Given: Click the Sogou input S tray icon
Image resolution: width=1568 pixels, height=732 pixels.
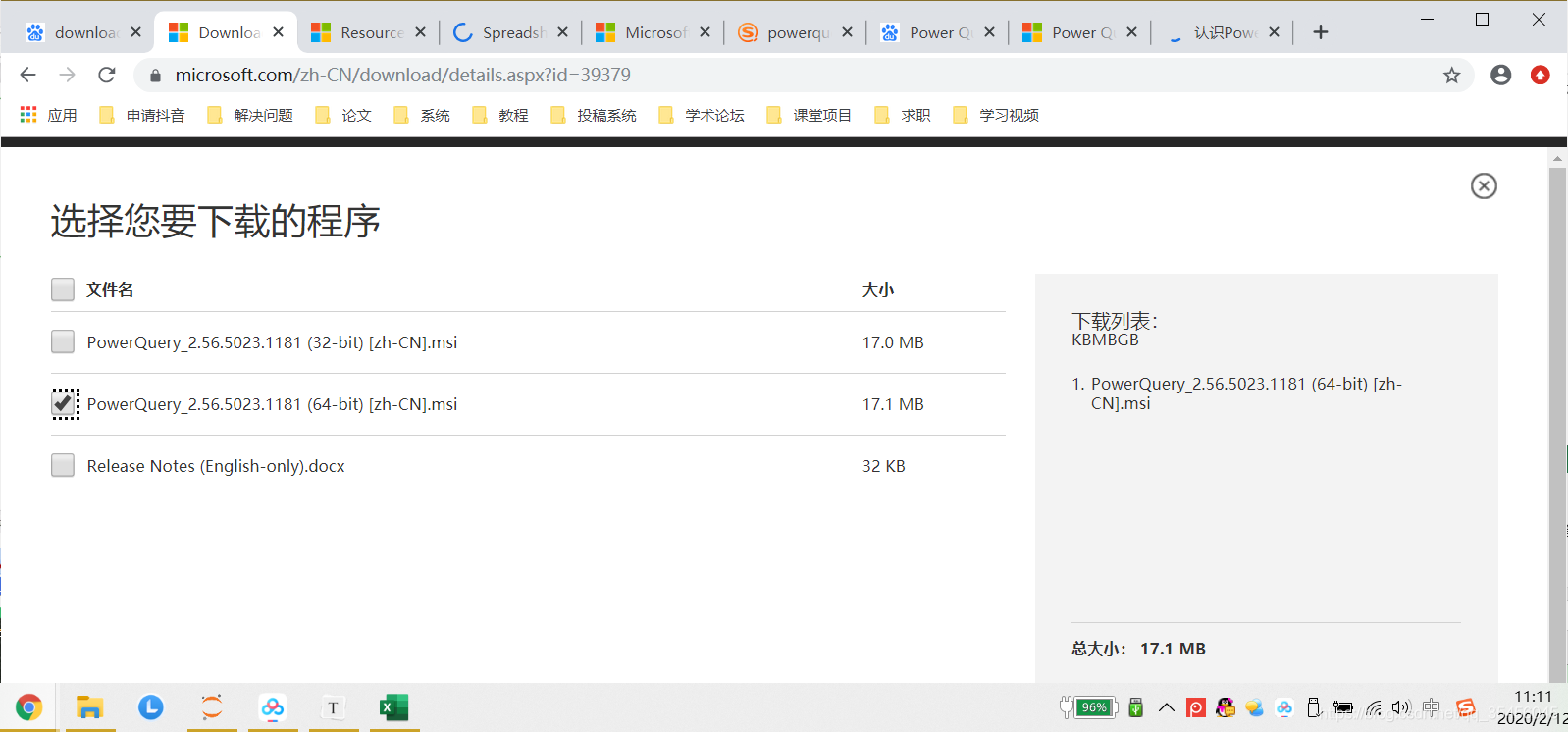Looking at the screenshot, I should click(1466, 707).
